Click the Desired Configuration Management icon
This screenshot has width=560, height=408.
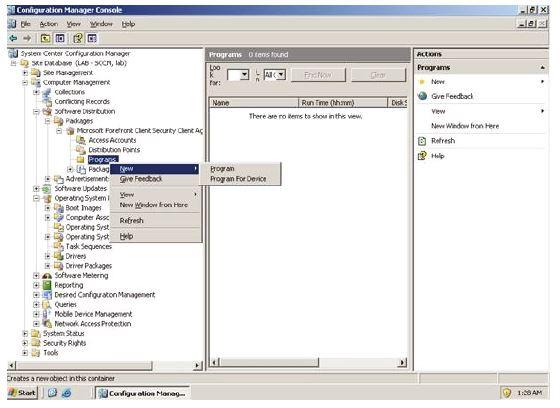click(x=47, y=295)
